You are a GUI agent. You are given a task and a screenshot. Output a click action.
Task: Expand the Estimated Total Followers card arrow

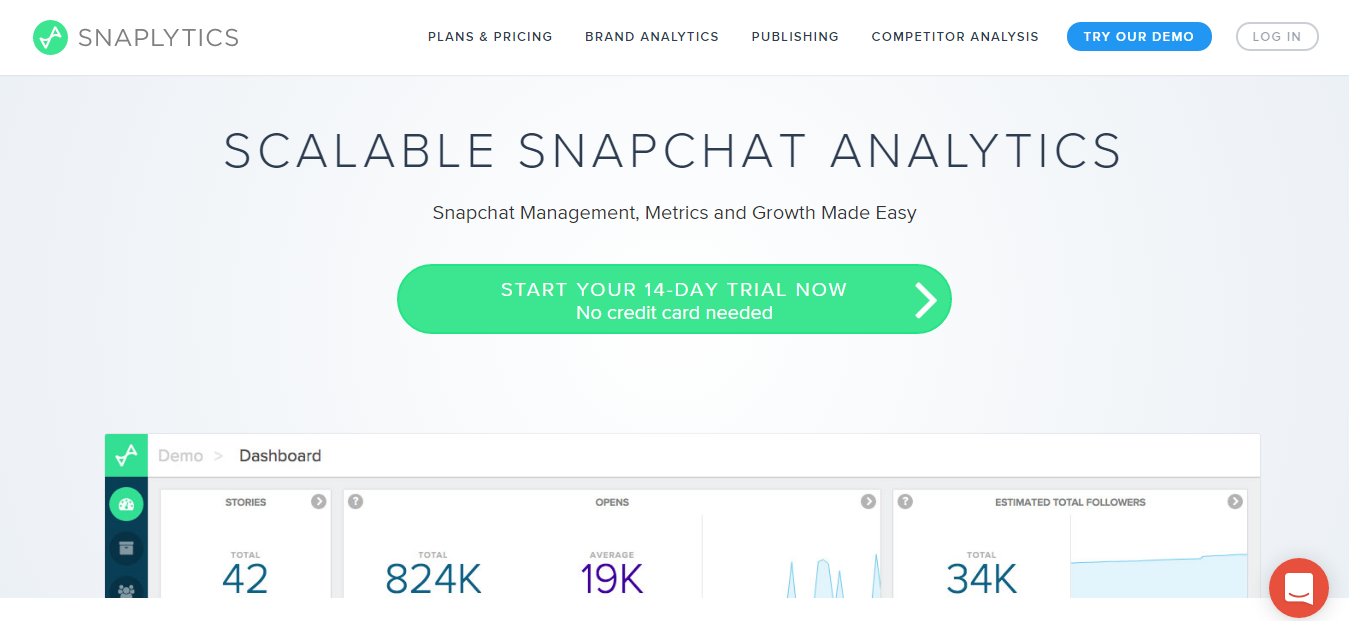1235,502
